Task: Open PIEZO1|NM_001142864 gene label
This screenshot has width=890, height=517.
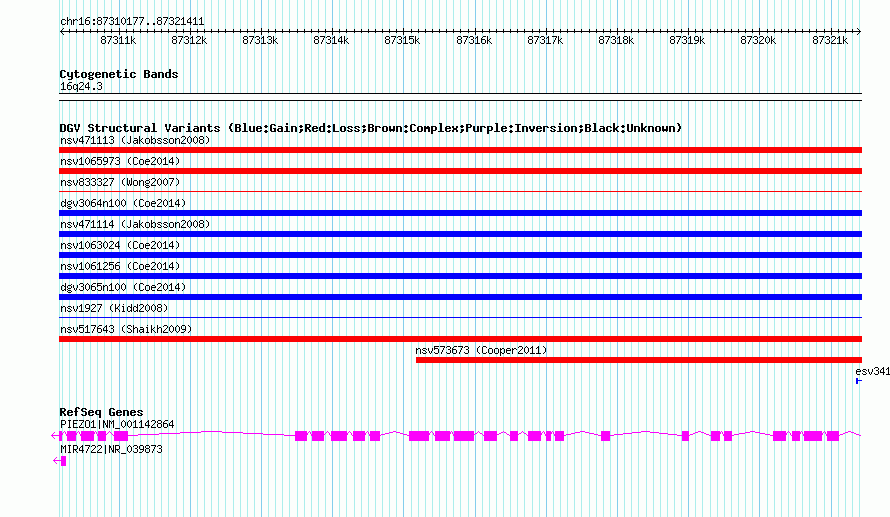Action: point(117,424)
